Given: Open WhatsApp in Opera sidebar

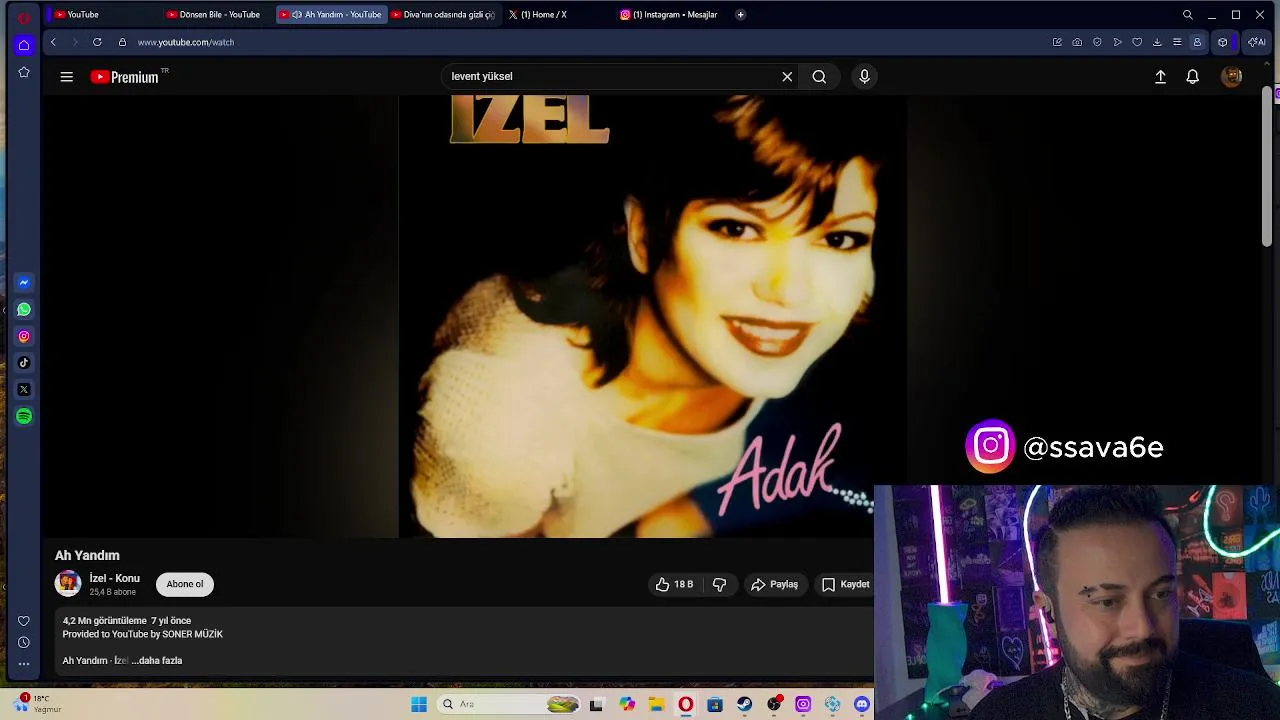Looking at the screenshot, I should tap(24, 310).
